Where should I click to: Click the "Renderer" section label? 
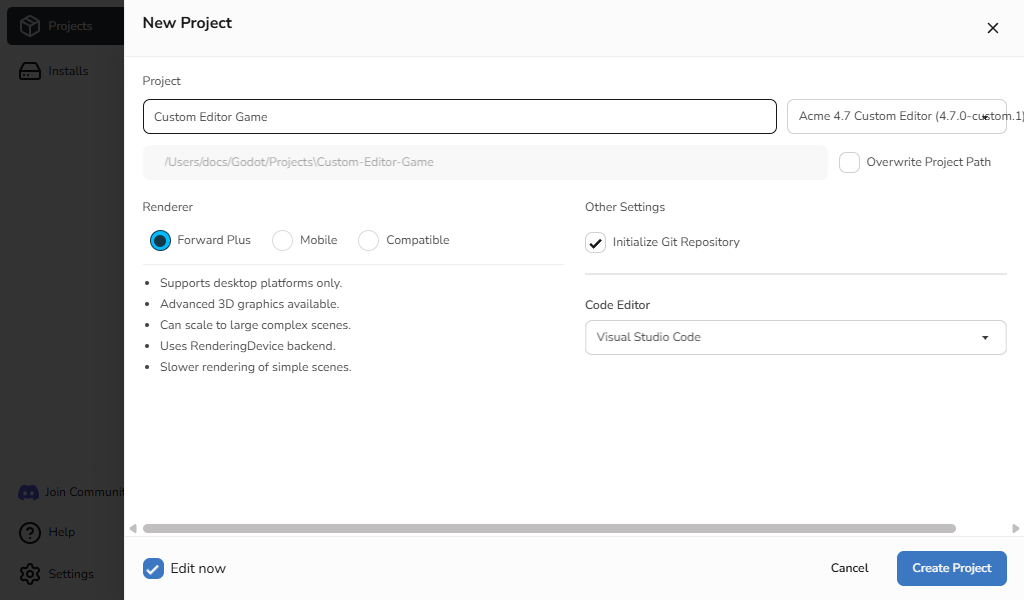point(167,207)
